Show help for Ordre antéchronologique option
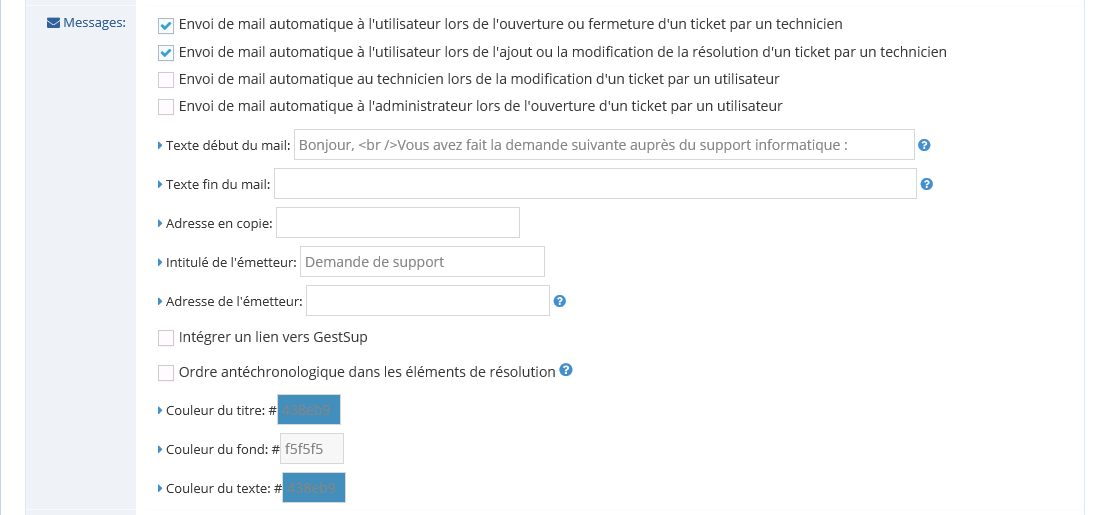The image size is (1102, 515). [x=566, y=370]
